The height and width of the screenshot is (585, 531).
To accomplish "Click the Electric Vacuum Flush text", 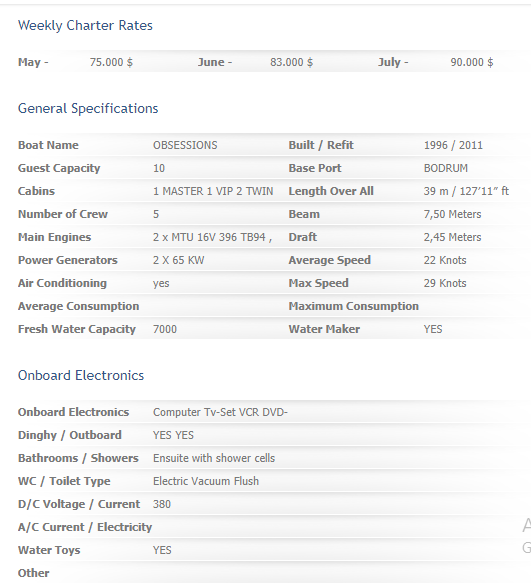I will 206,481.
